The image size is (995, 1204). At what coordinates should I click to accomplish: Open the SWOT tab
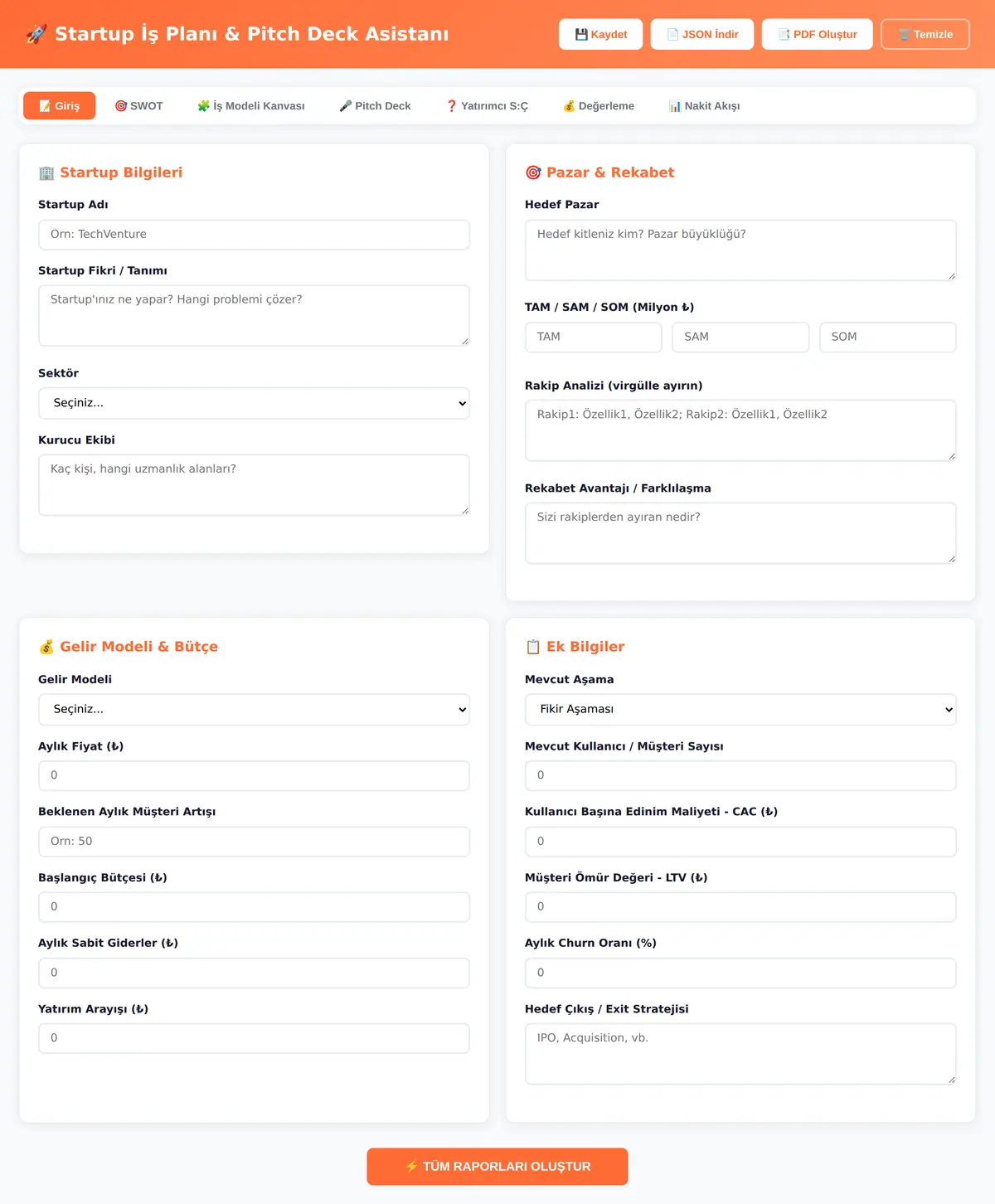click(138, 106)
